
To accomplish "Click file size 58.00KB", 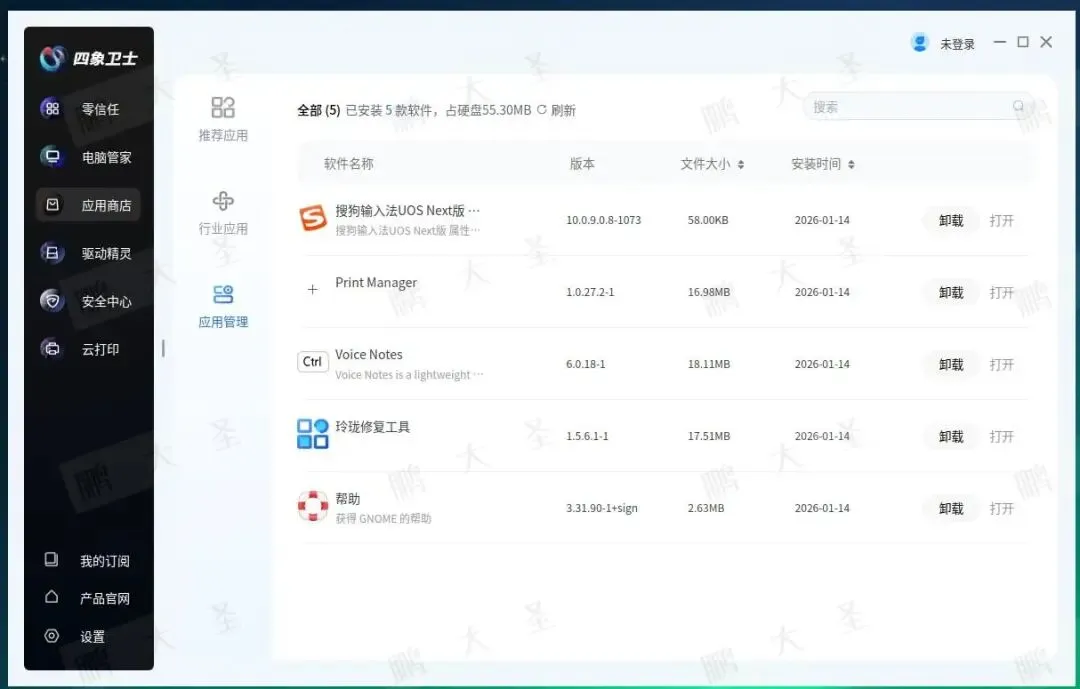I will 708,220.
